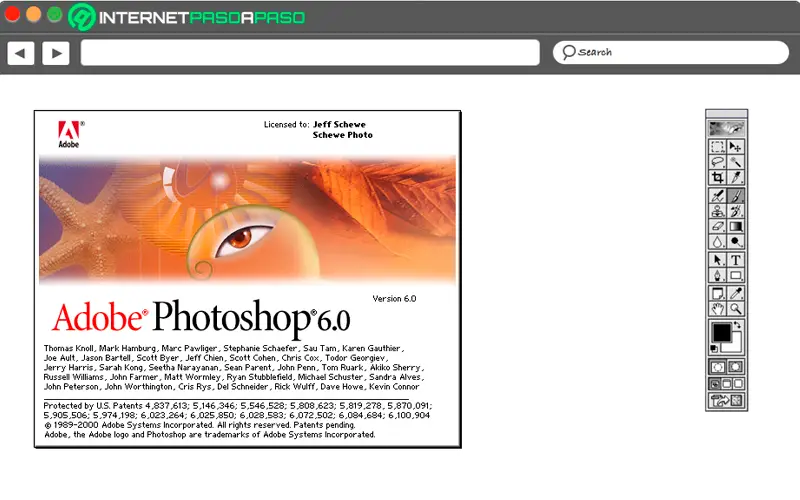Click the "Schewe Photo" text

tap(342, 135)
